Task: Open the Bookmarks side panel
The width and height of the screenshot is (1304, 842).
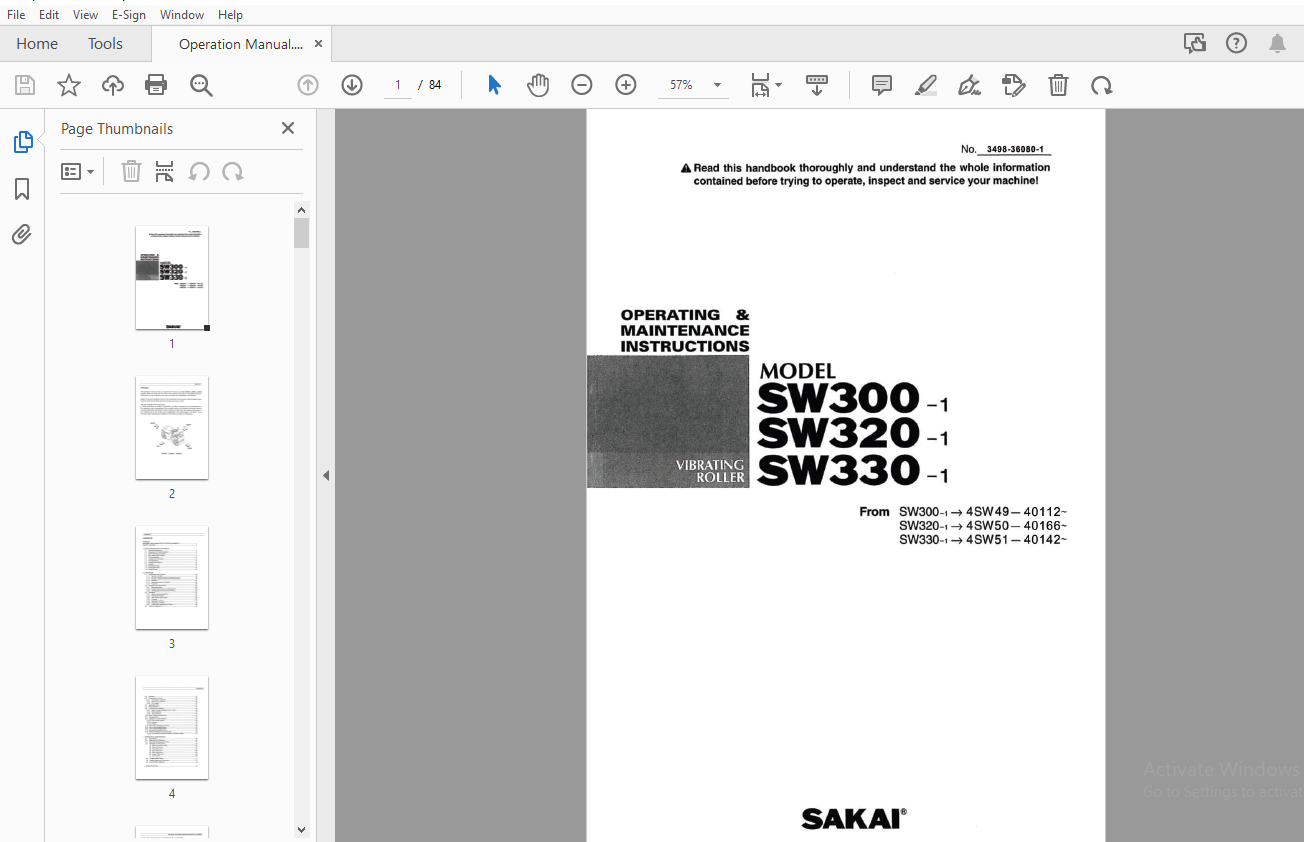Action: (22, 189)
